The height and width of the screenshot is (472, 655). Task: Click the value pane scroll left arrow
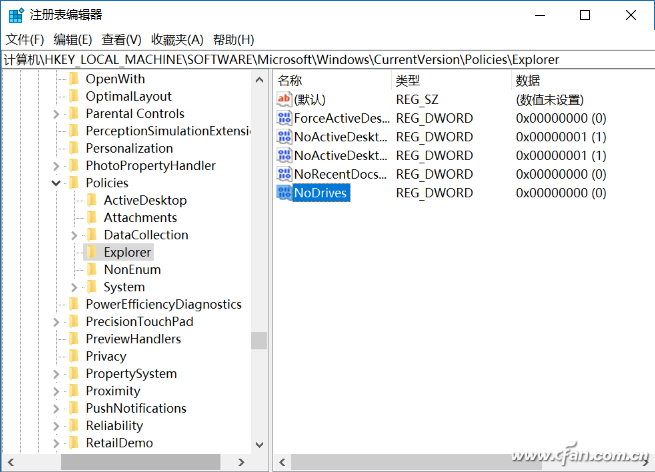[x=282, y=462]
